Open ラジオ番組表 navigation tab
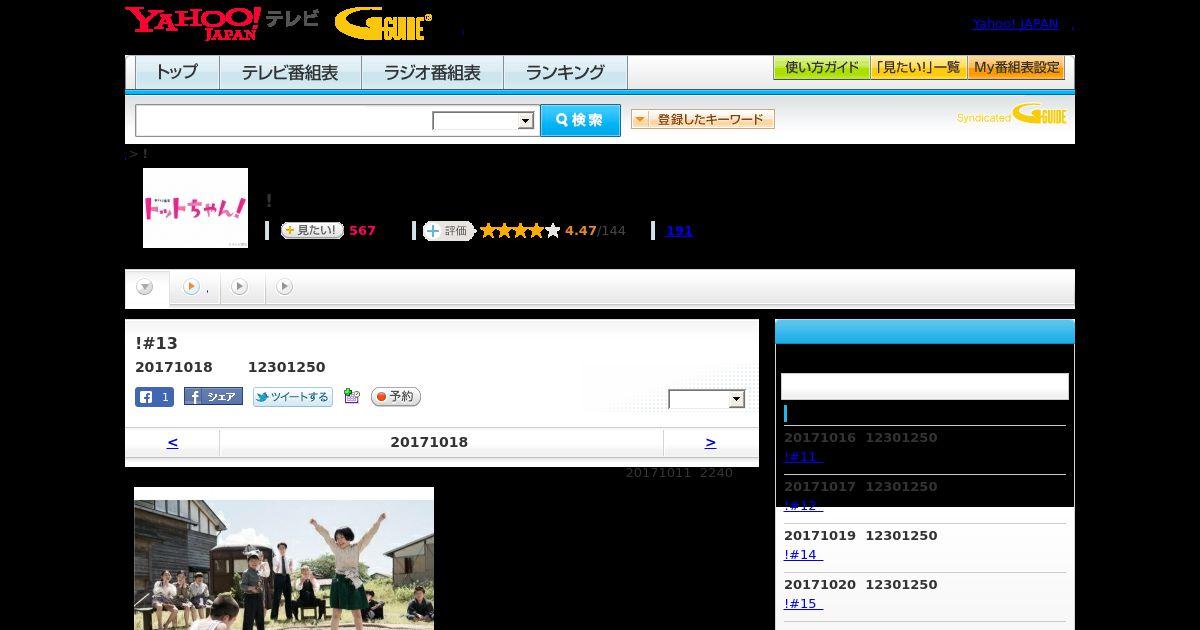This screenshot has width=1200, height=630. coord(432,73)
